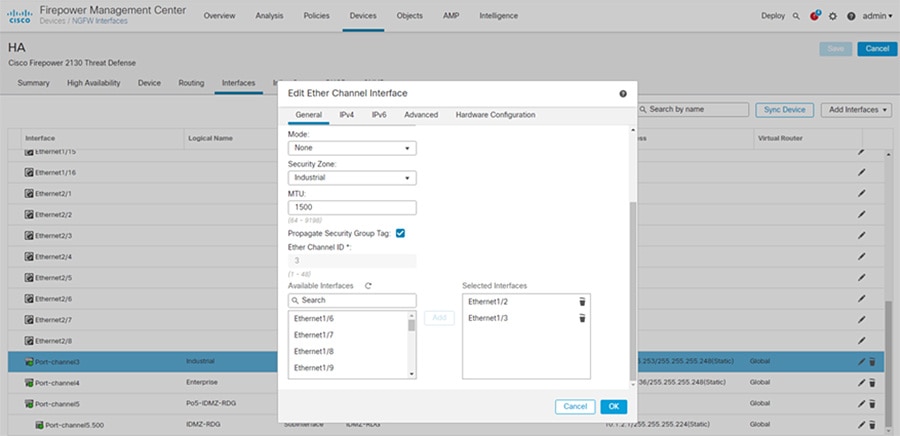Open the Intelligence menu

click(x=498, y=16)
